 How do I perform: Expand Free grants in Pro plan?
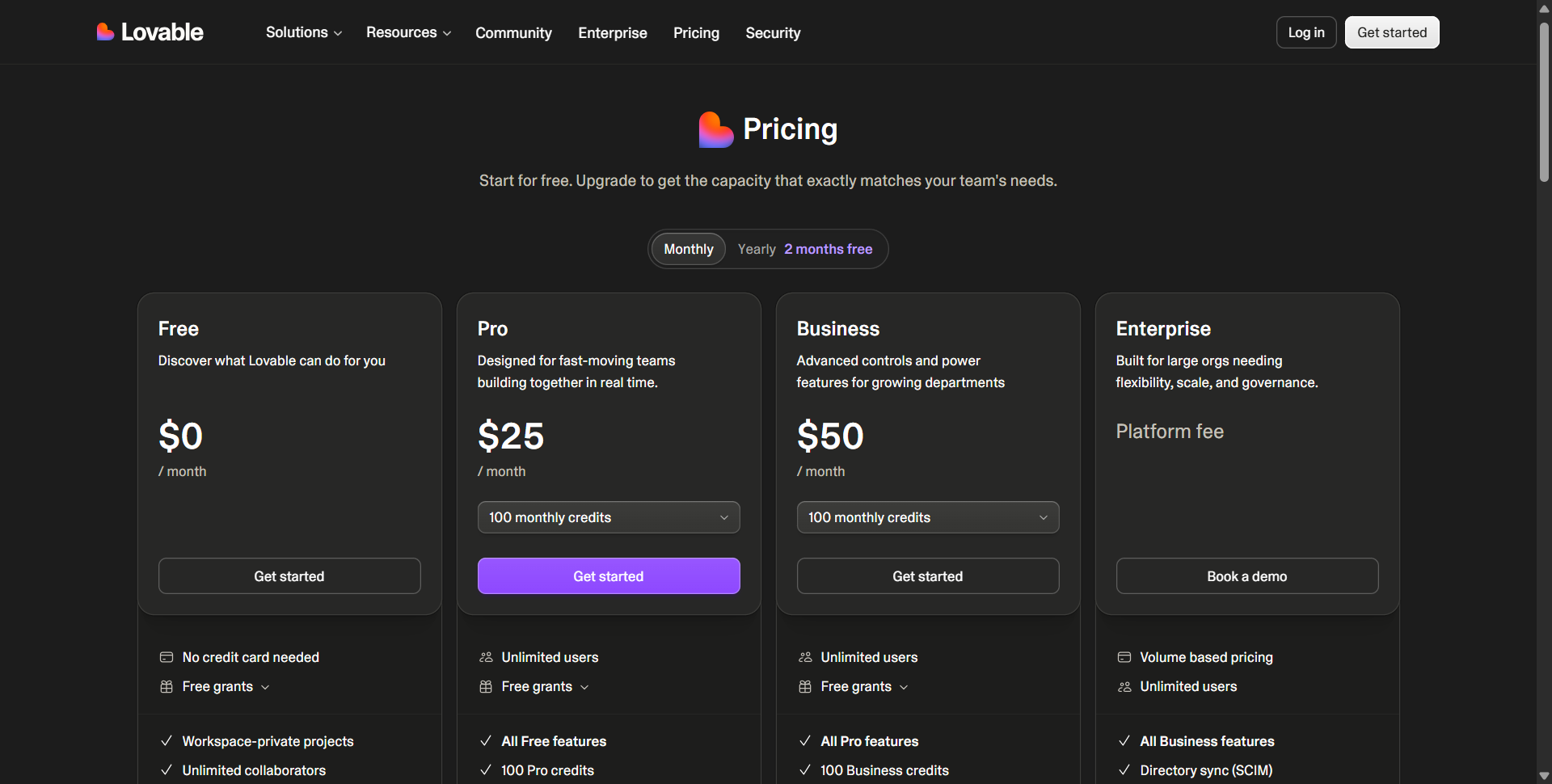pyautogui.click(x=545, y=686)
